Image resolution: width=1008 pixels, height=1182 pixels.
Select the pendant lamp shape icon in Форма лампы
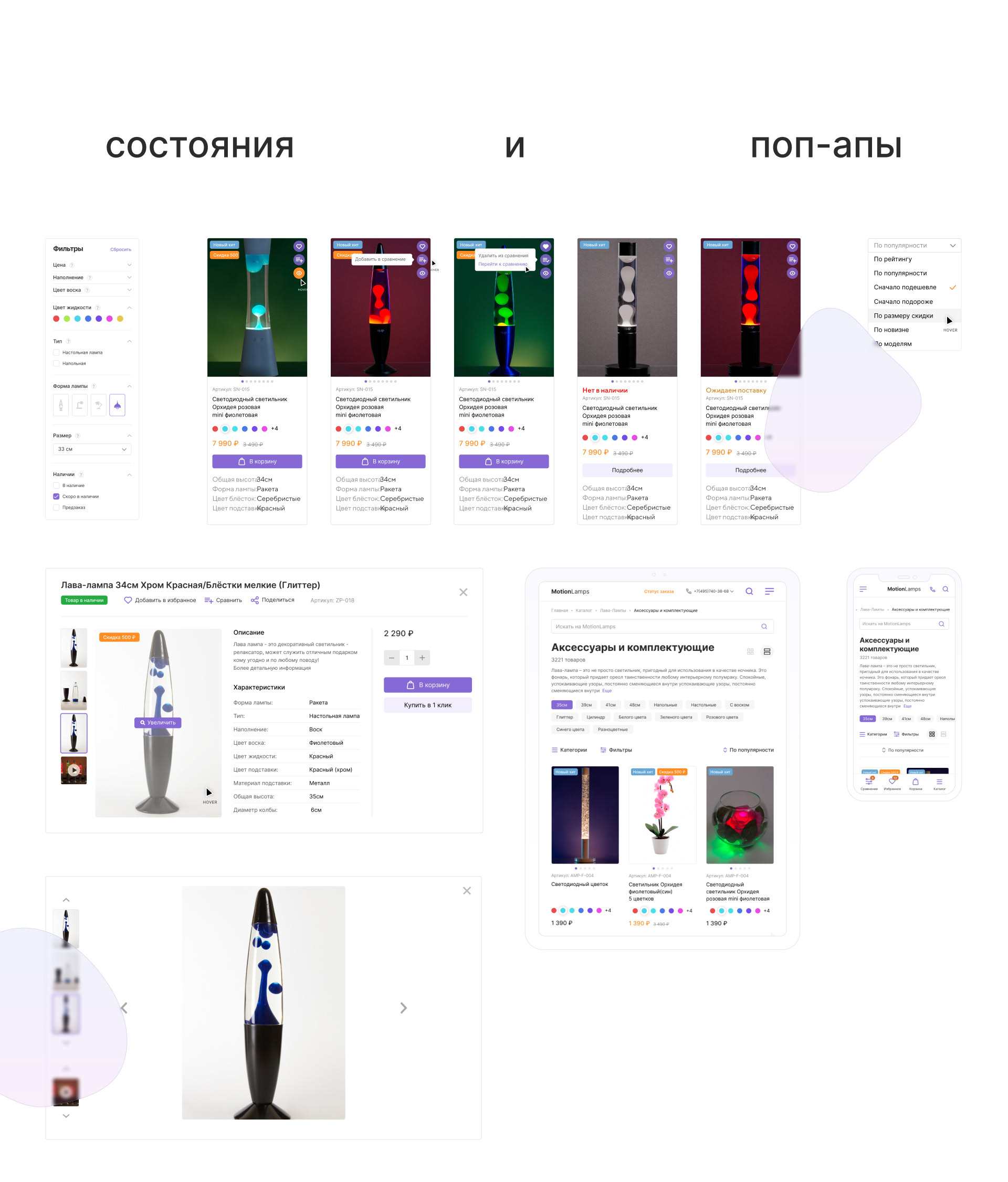tap(117, 405)
